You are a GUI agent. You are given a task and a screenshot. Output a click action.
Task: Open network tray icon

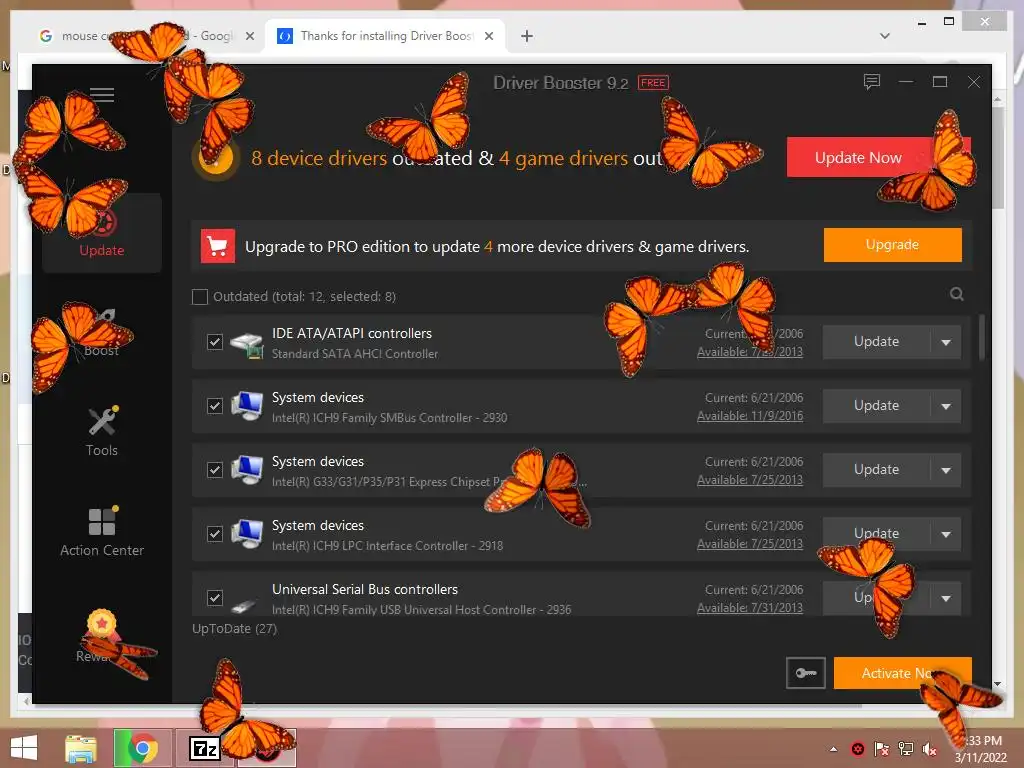906,749
